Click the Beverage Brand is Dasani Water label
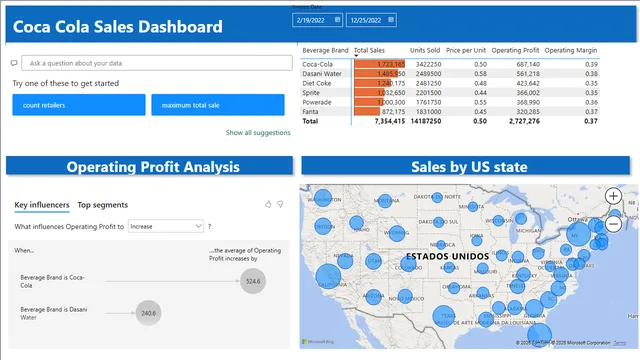This screenshot has width=640, height=360. pos(53,313)
